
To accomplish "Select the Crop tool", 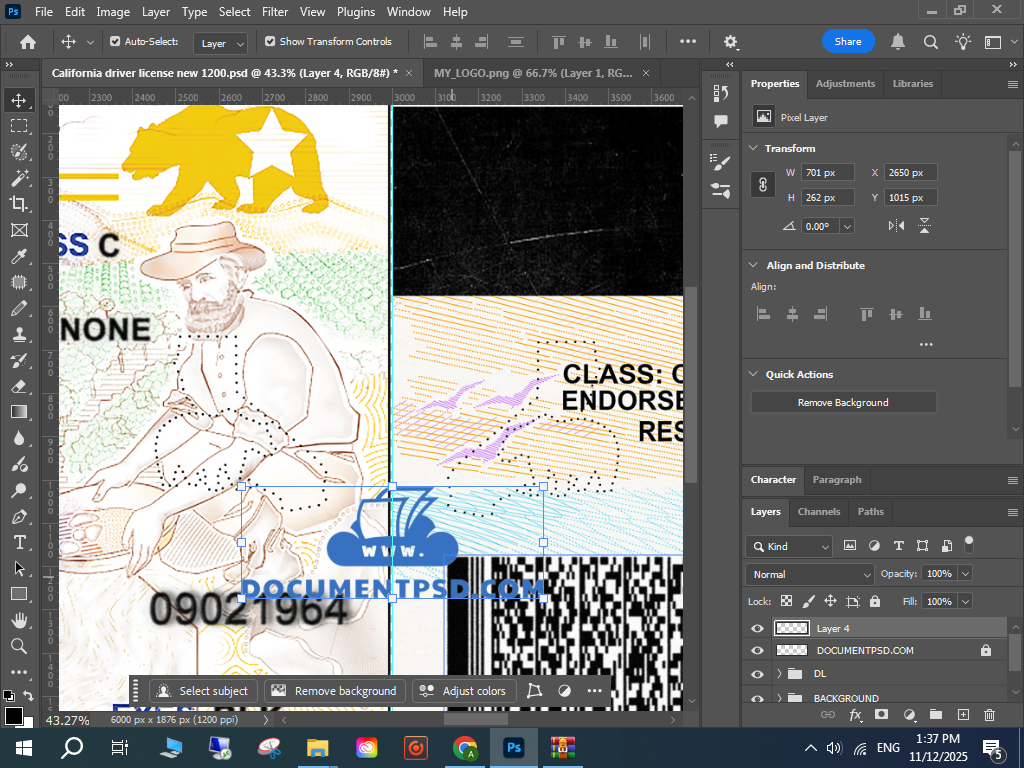I will [18, 204].
